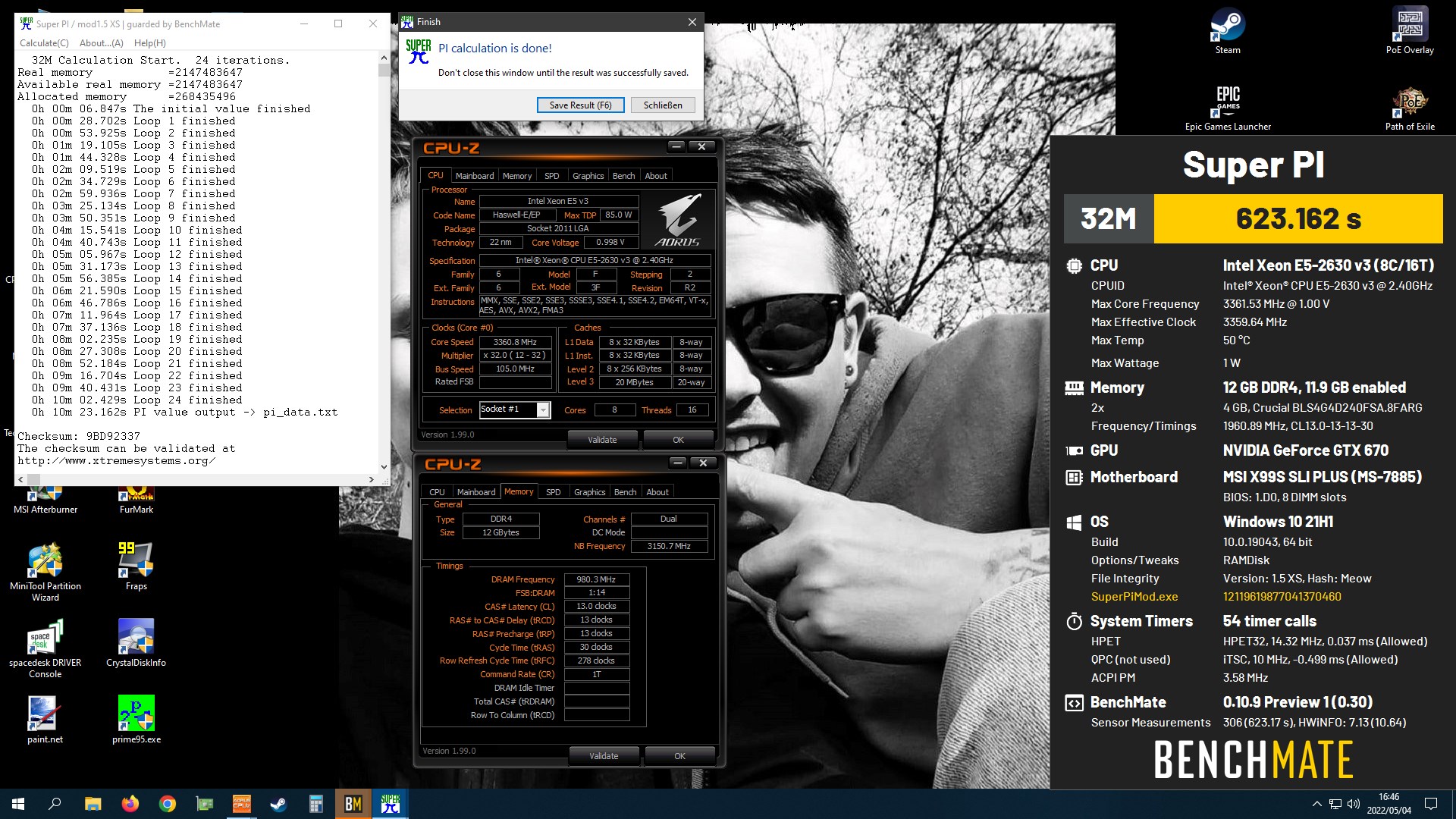1456x819 pixels.
Task: Open Graphics tab in bottom CPU-Z
Action: coord(590,492)
